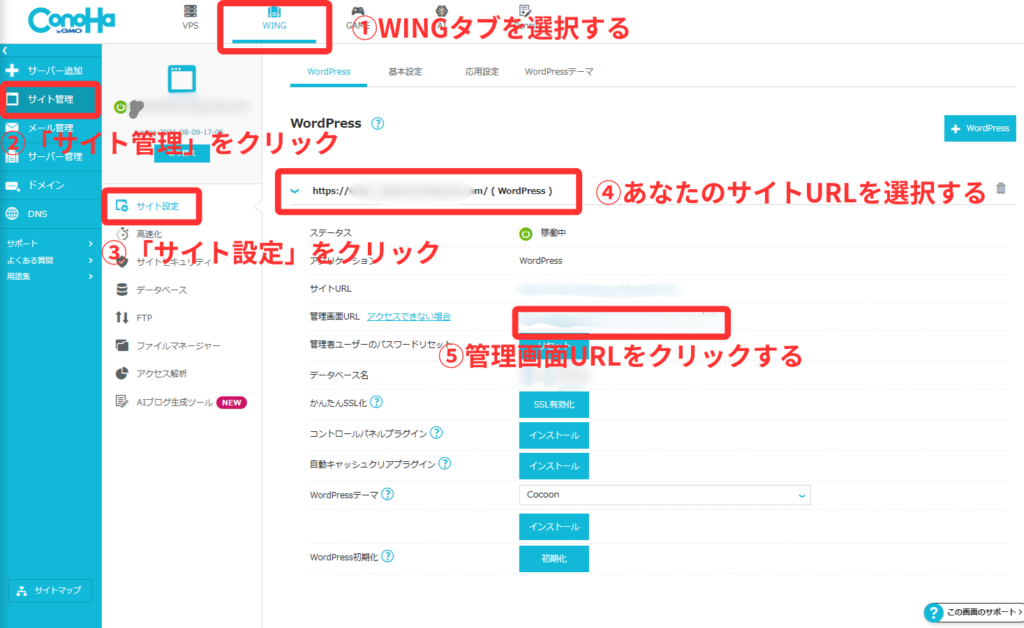Click the trash delete icon beside site URL
The height and width of the screenshot is (628, 1024).
1001,189
